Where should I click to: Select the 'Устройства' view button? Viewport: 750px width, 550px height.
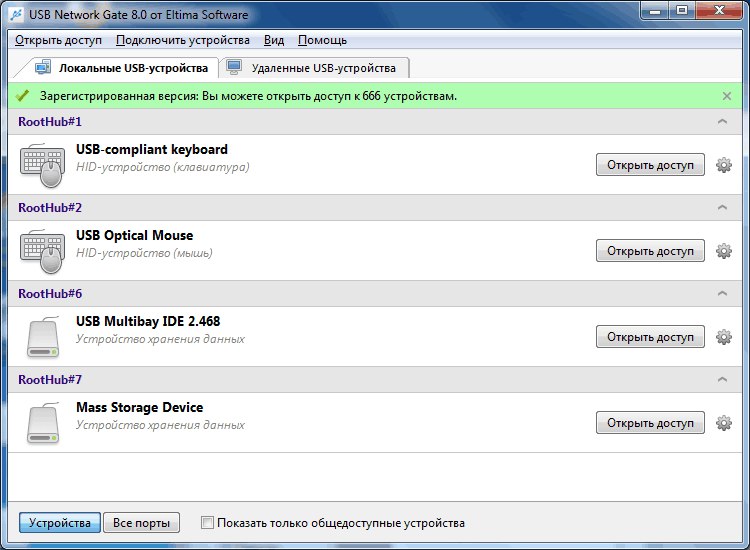(x=60, y=523)
